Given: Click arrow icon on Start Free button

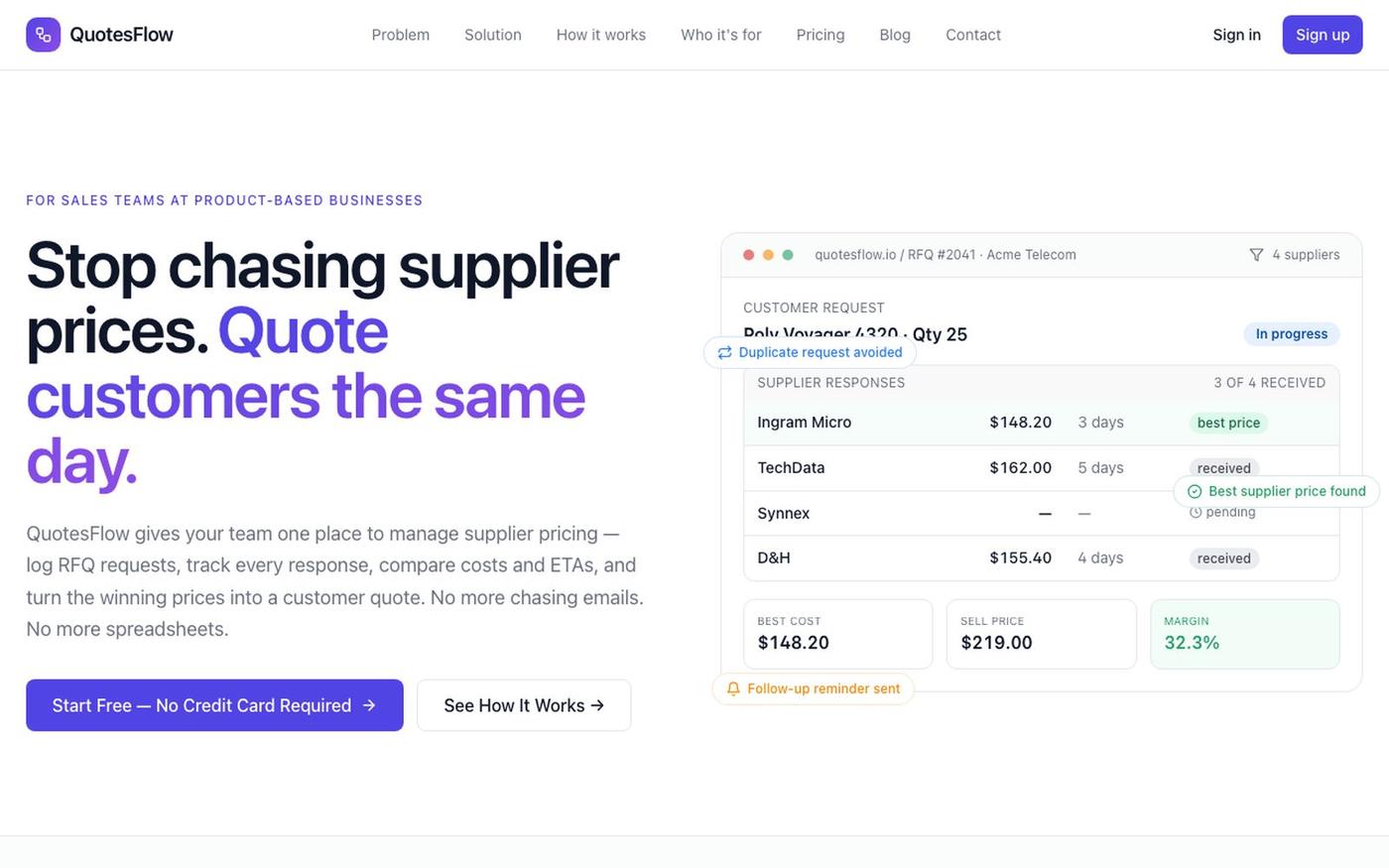Looking at the screenshot, I should [369, 705].
